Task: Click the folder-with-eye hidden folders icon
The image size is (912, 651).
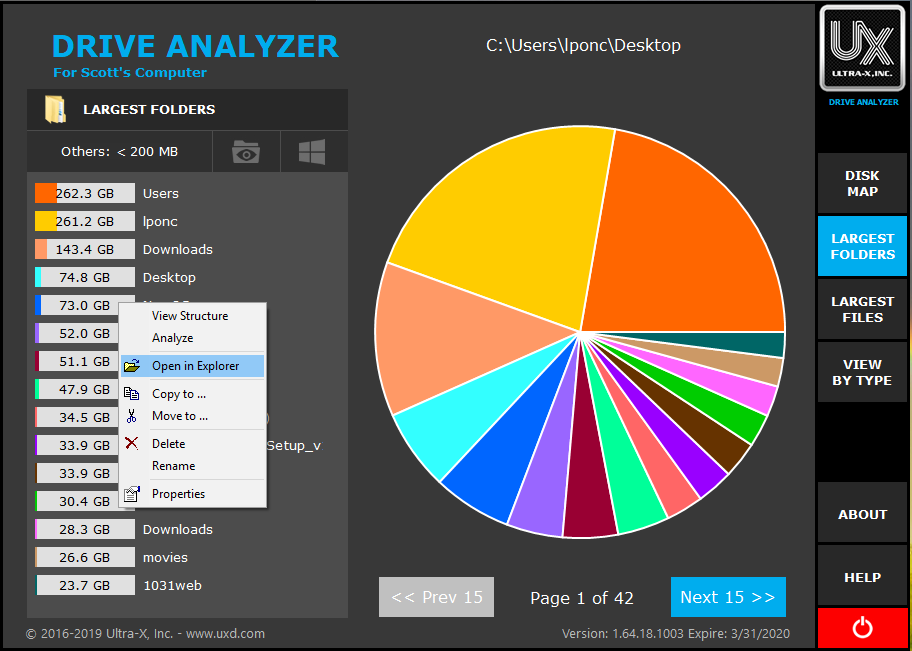Action: [x=246, y=152]
